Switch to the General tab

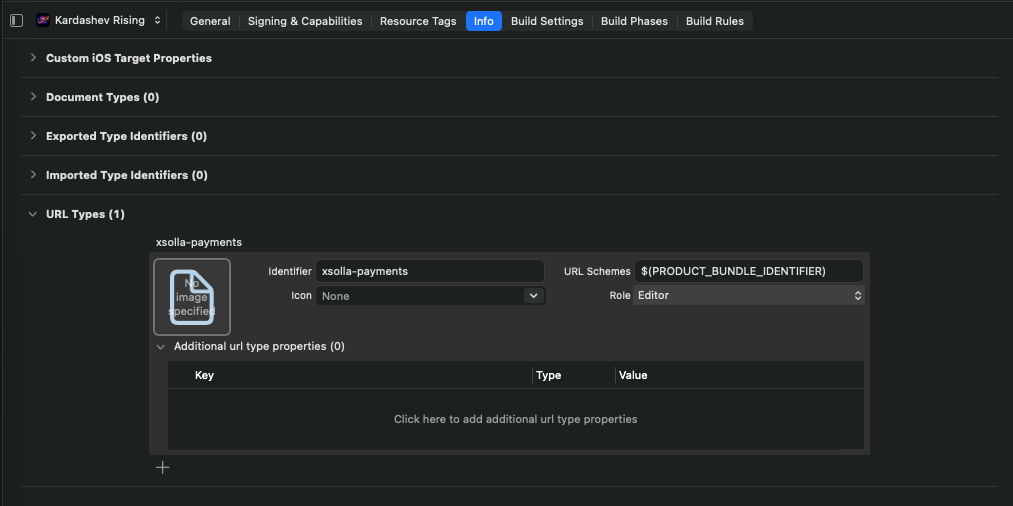click(x=210, y=21)
